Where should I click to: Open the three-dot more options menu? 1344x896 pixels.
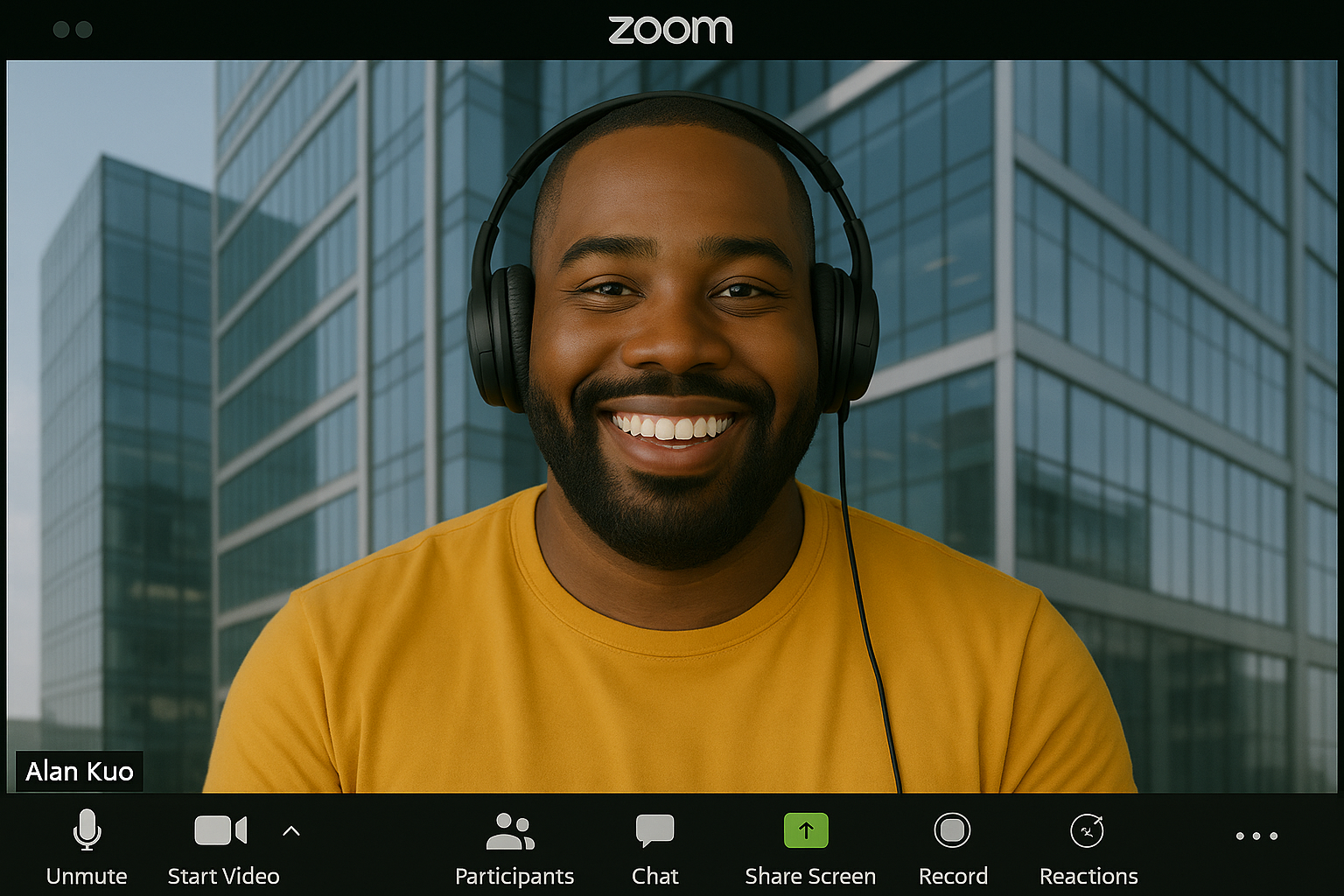click(1256, 836)
